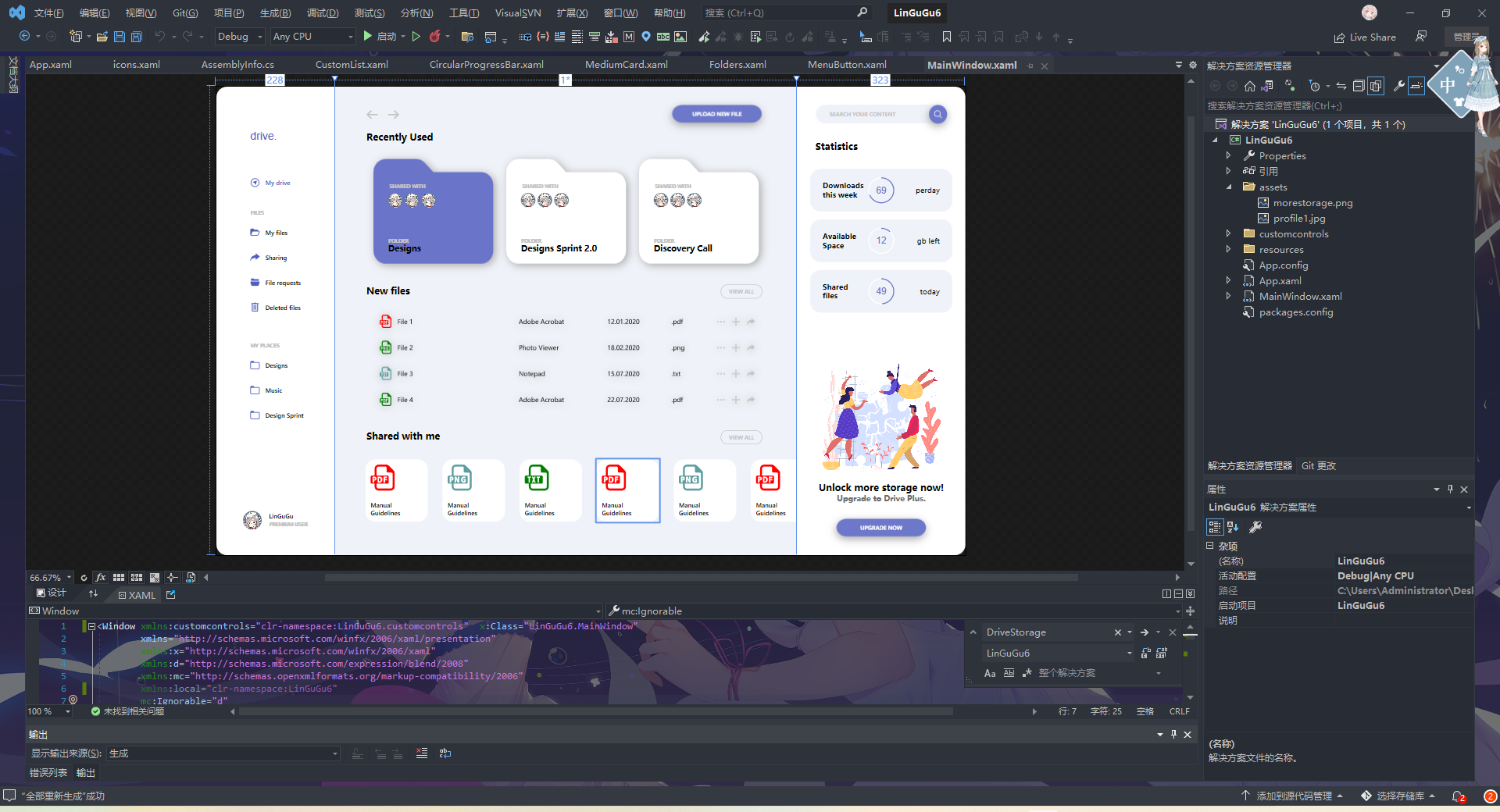
Task: Click the 选择存储库 status bar button
Action: (x=1398, y=796)
